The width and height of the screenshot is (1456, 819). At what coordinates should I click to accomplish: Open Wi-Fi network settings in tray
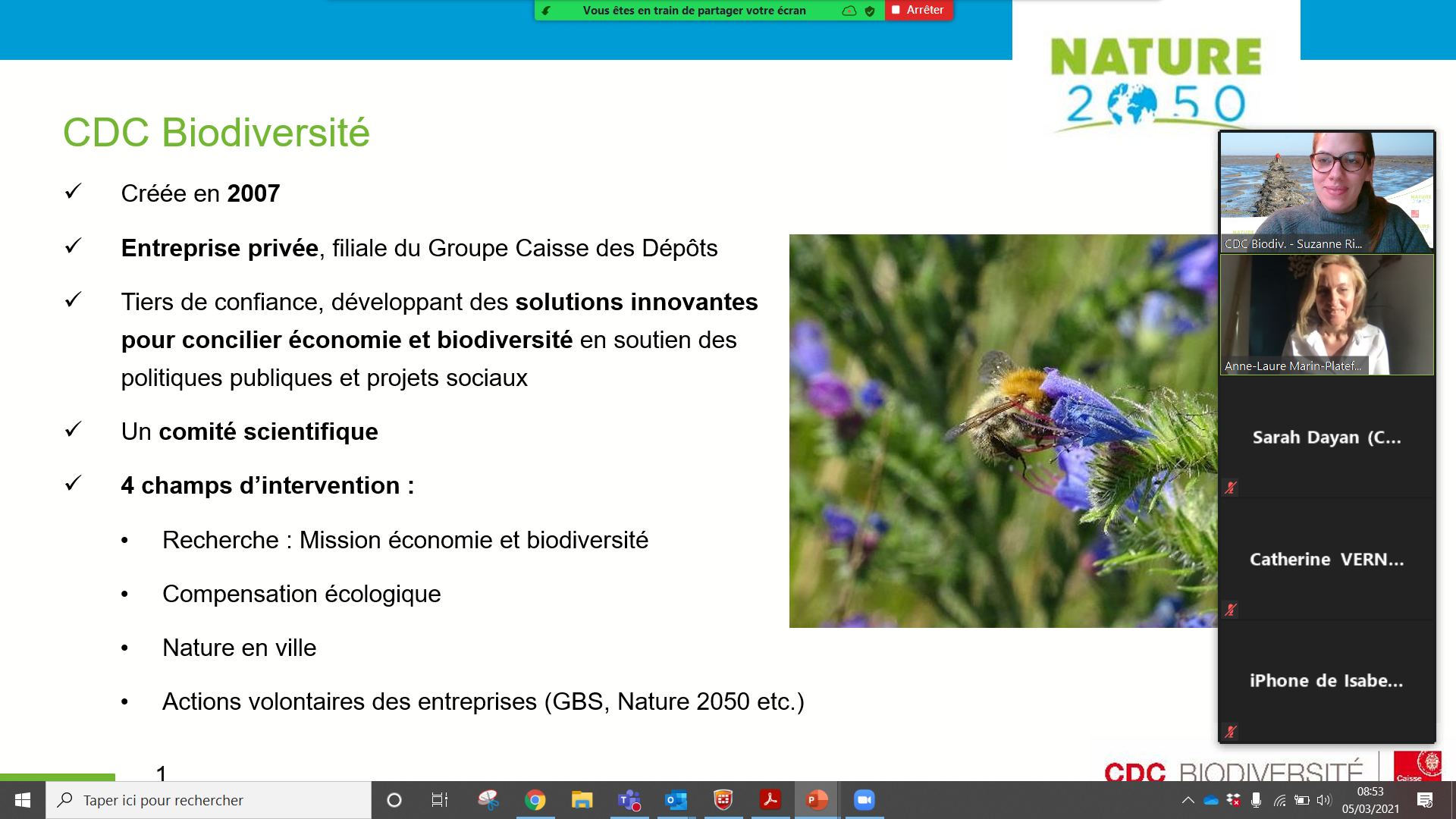pos(1280,800)
